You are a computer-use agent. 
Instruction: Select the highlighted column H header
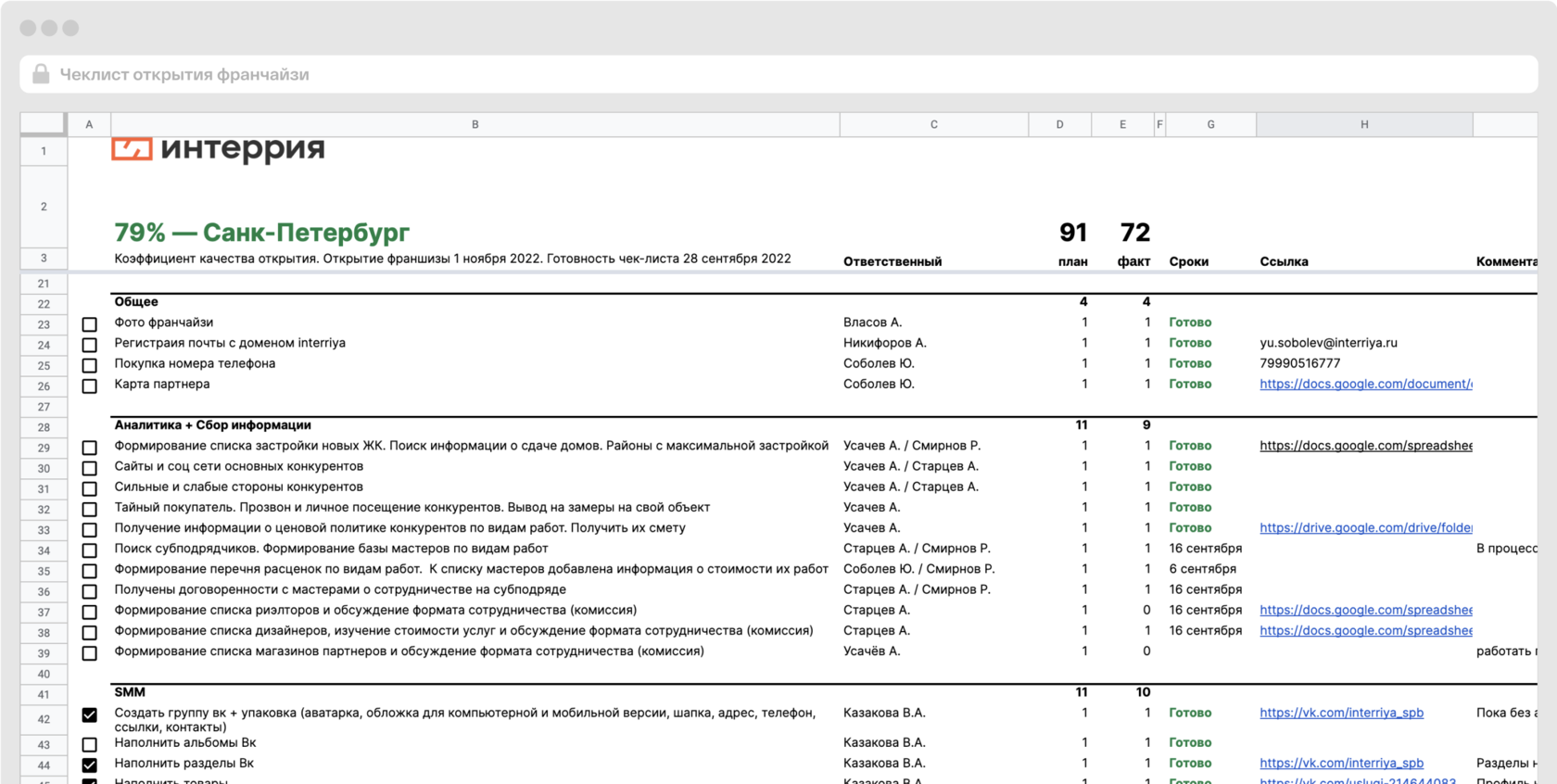1364,124
